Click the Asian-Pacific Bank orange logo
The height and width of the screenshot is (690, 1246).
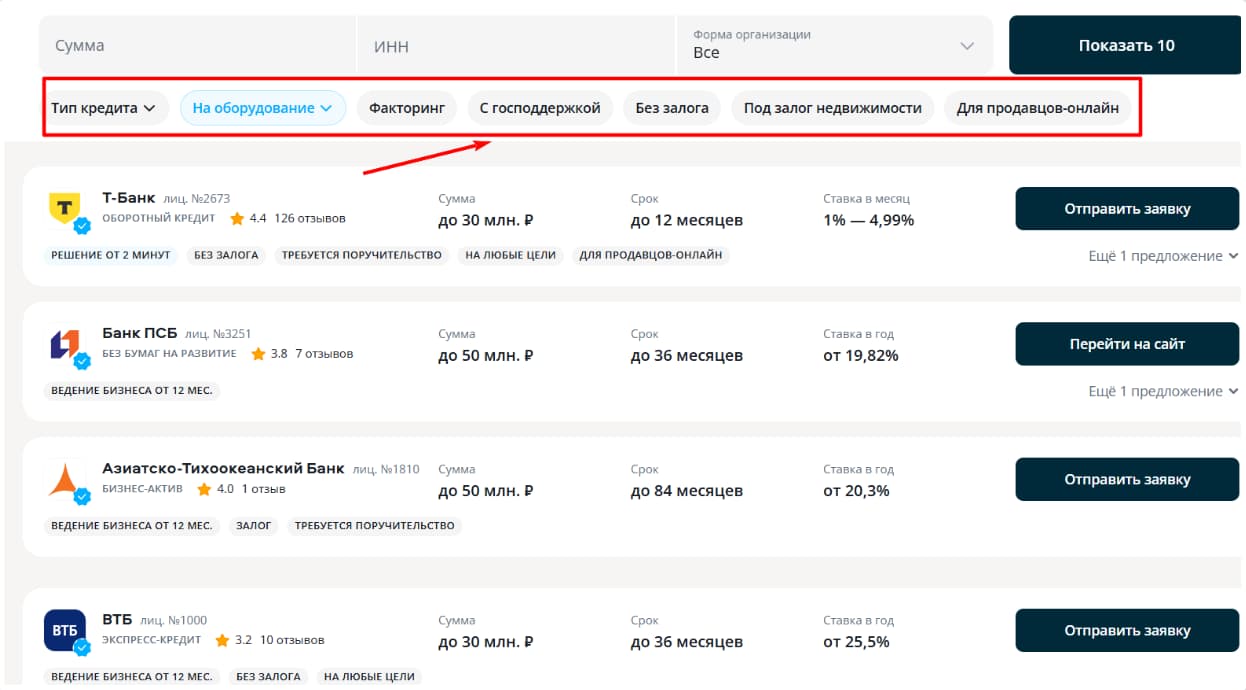tap(65, 479)
